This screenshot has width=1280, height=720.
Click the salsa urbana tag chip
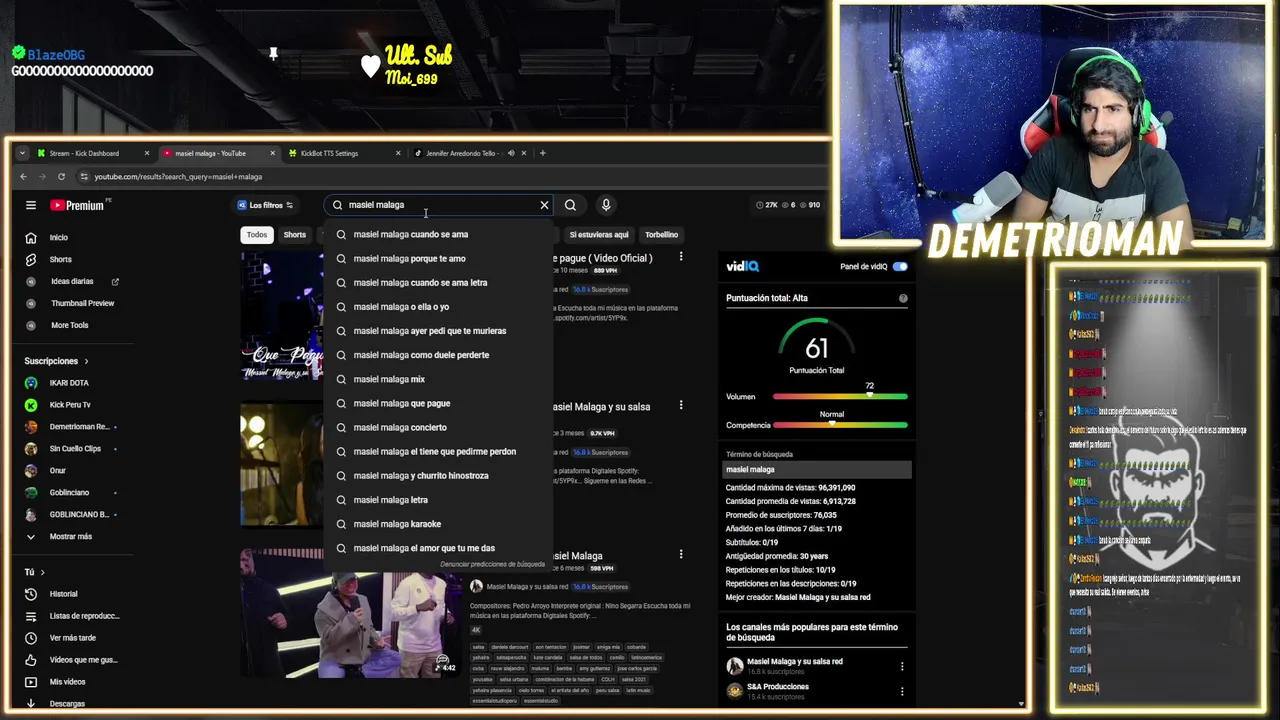pyautogui.click(x=514, y=679)
